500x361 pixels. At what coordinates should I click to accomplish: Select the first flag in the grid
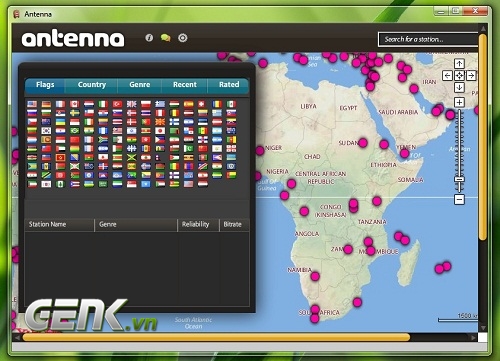click(x=32, y=104)
